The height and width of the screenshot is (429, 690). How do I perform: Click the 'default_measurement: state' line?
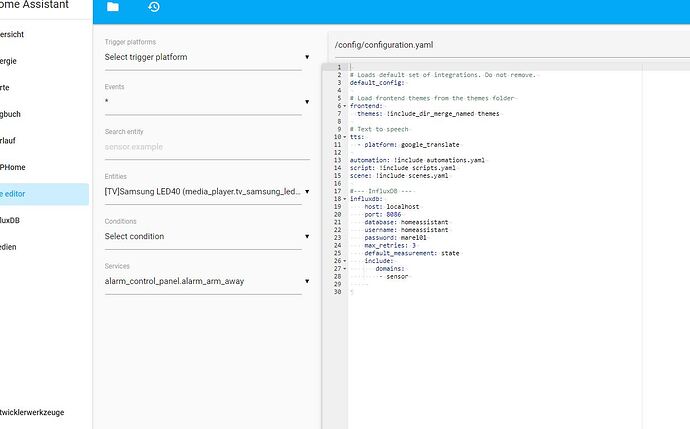point(411,253)
